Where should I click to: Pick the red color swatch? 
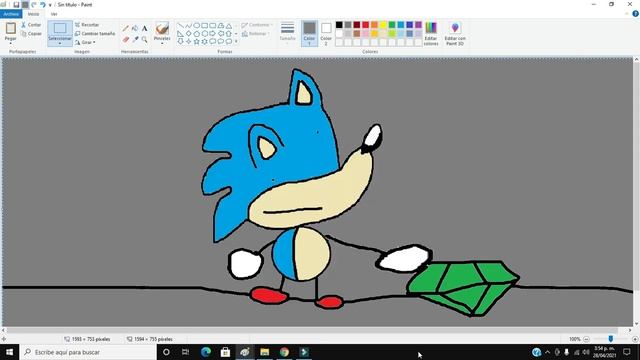365,25
